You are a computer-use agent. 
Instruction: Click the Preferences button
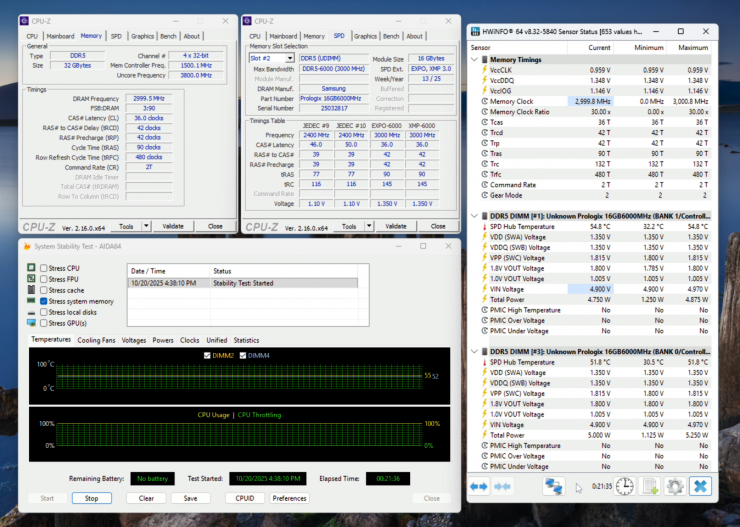click(289, 498)
